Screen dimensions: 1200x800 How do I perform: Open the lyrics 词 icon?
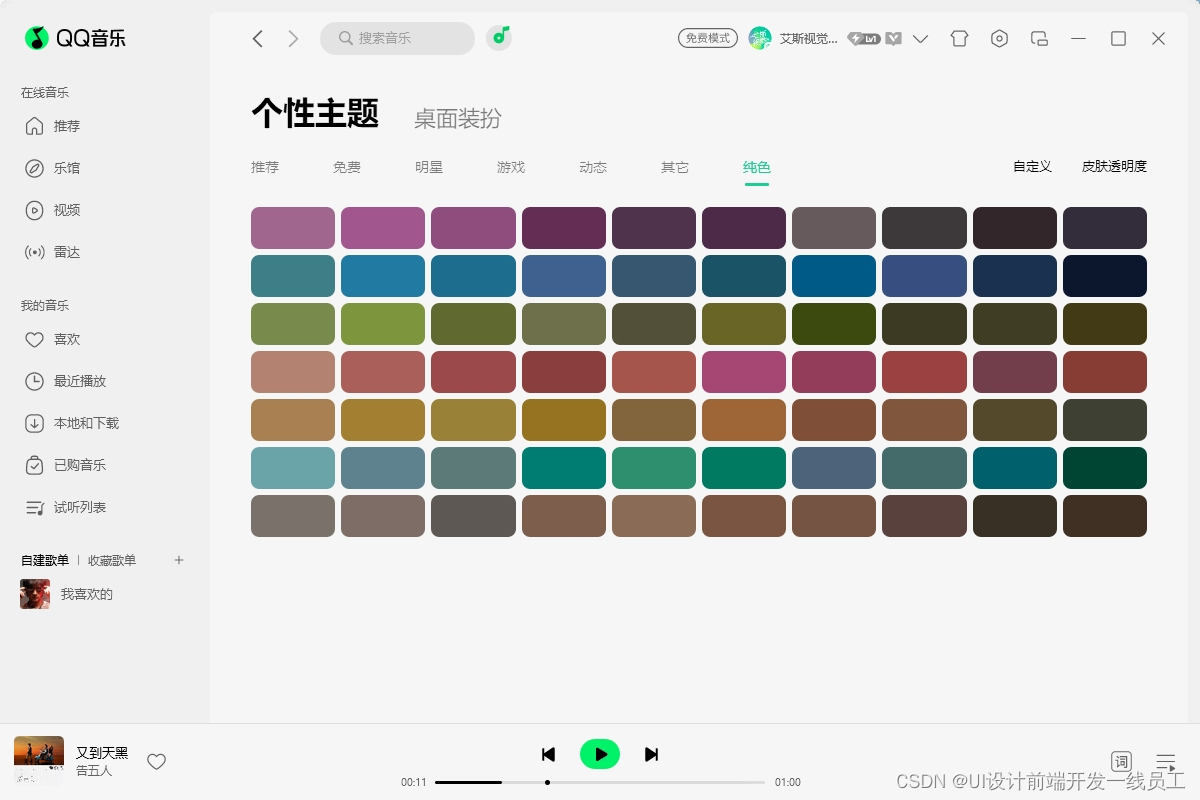[1121, 762]
